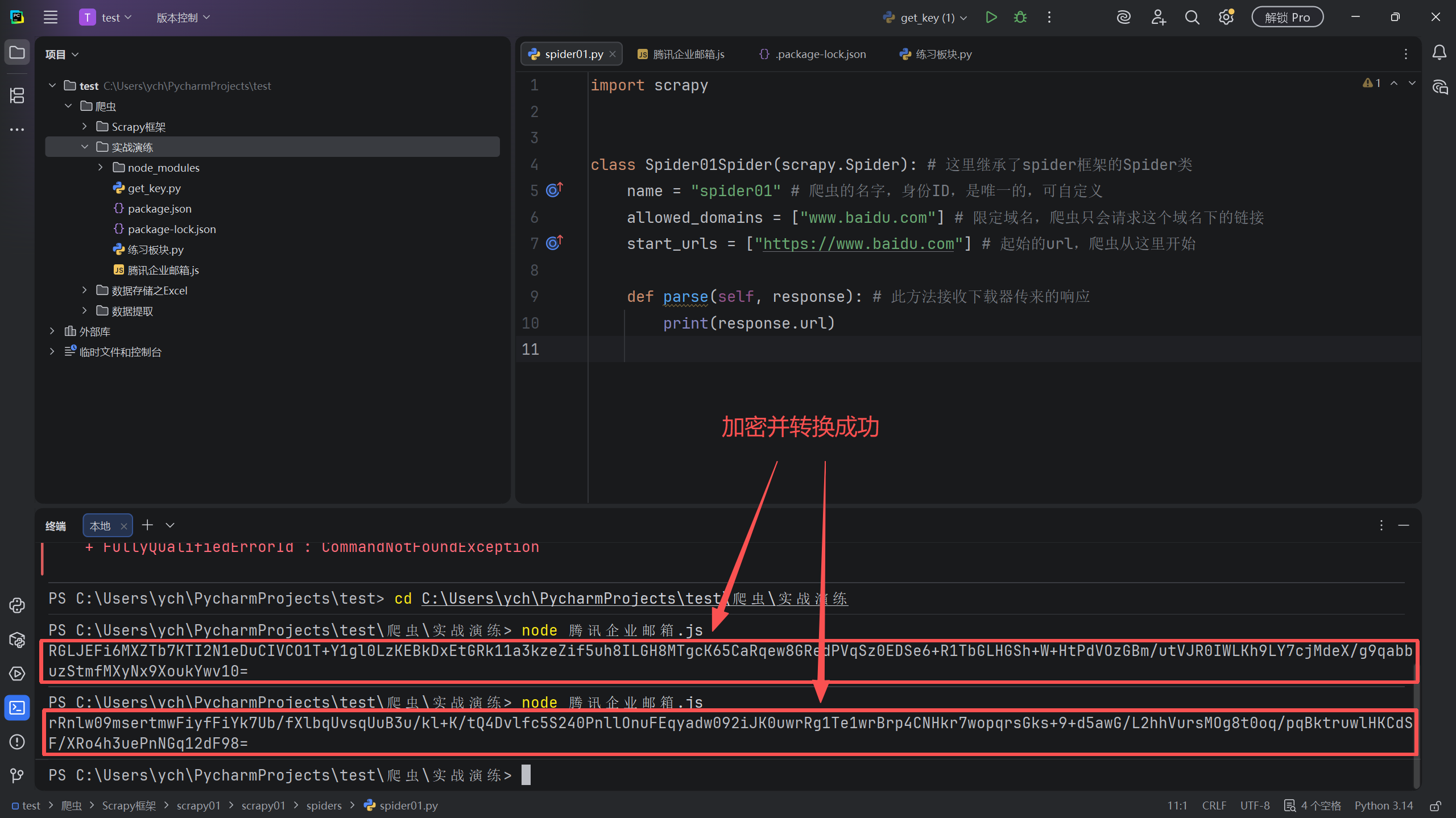Open https://www.baidu.com link in code

858,244
